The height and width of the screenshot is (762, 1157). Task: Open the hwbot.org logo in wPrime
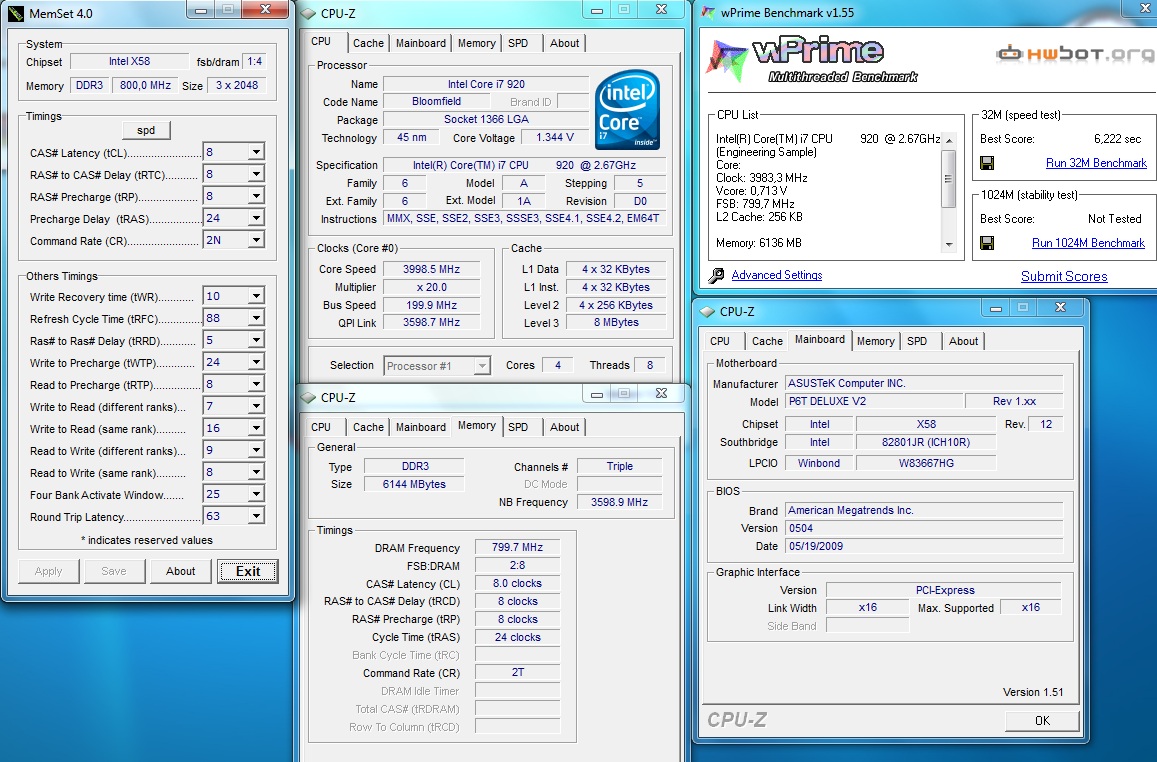1076,53
